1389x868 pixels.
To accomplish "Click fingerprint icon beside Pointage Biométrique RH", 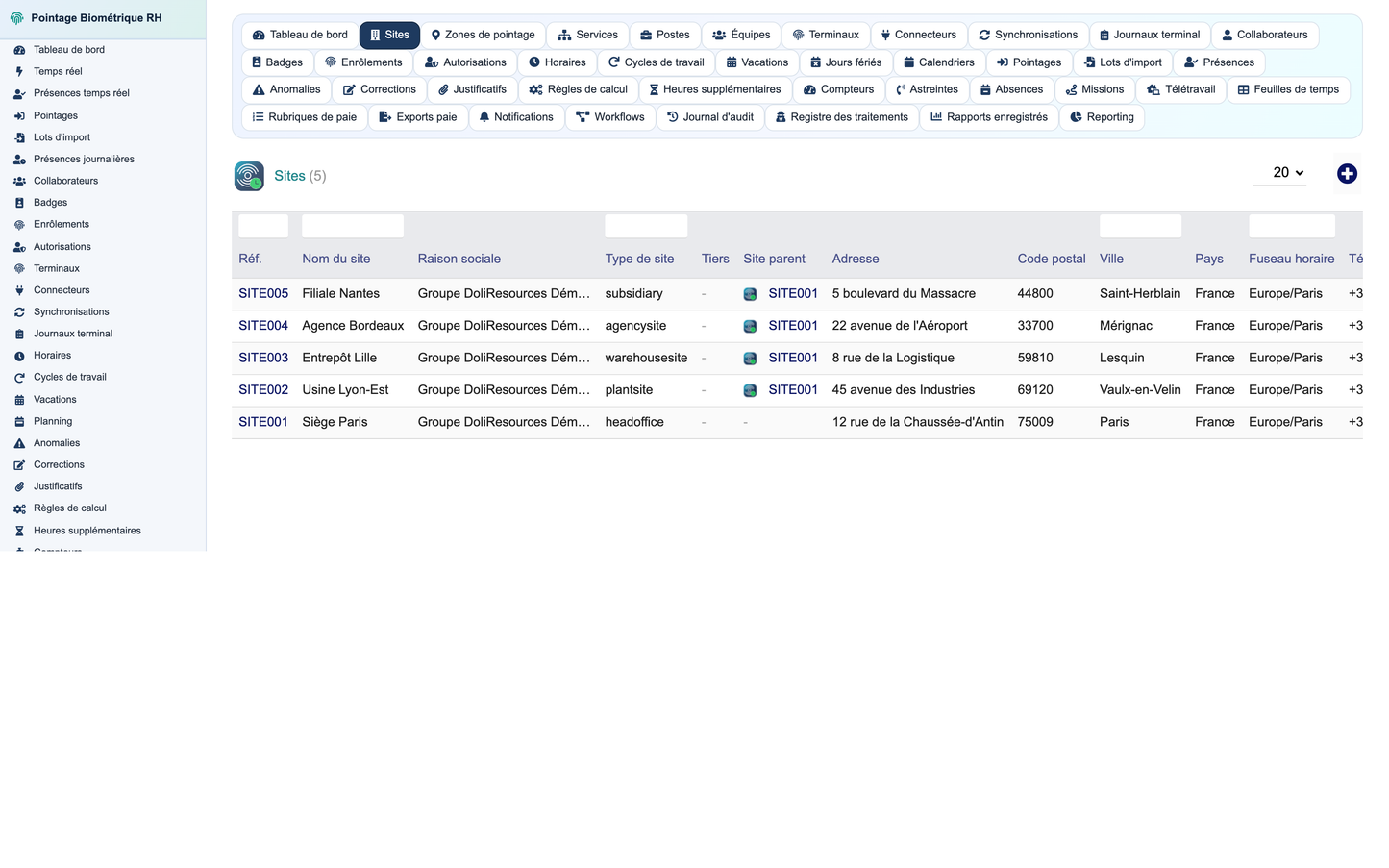I will [17, 18].
